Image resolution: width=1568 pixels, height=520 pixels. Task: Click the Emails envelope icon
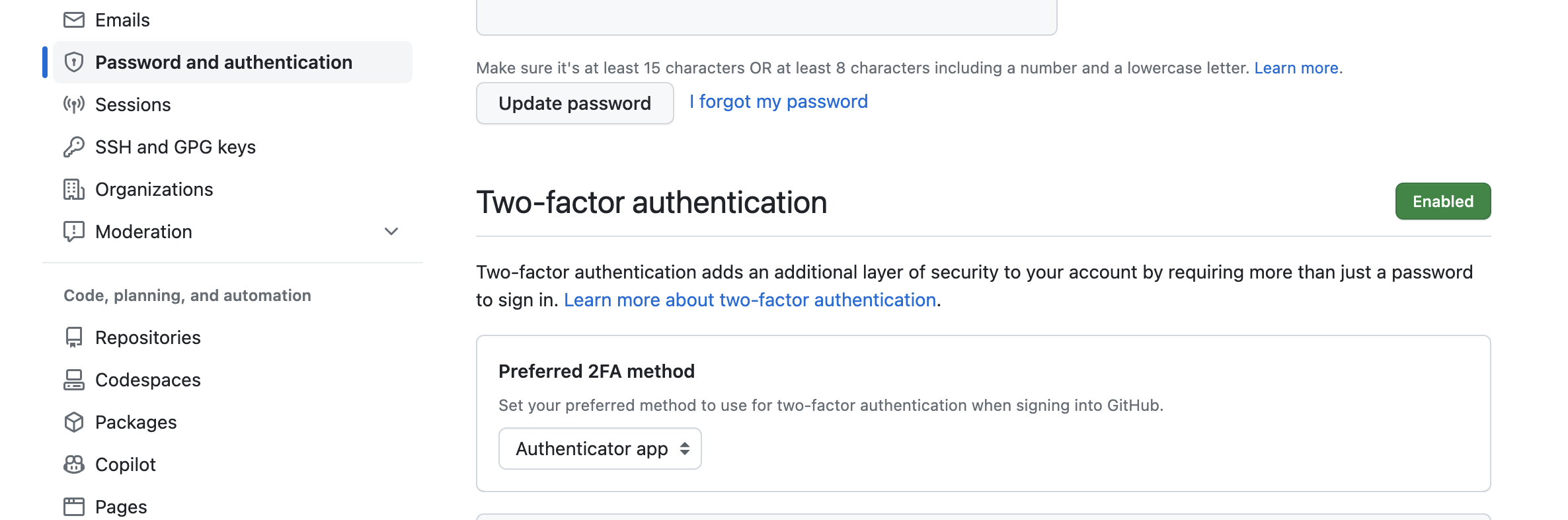(74, 20)
